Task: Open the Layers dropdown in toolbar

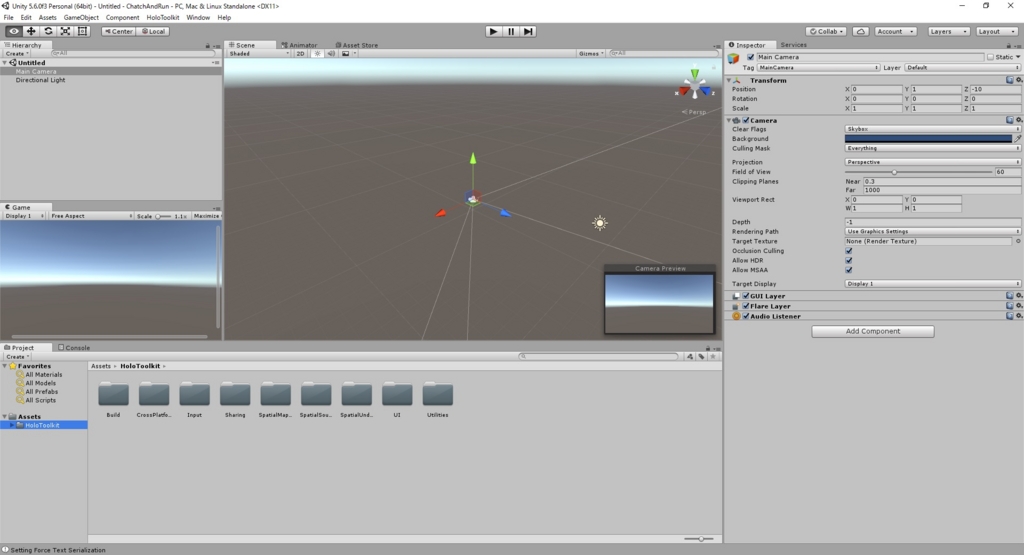Action: click(948, 31)
